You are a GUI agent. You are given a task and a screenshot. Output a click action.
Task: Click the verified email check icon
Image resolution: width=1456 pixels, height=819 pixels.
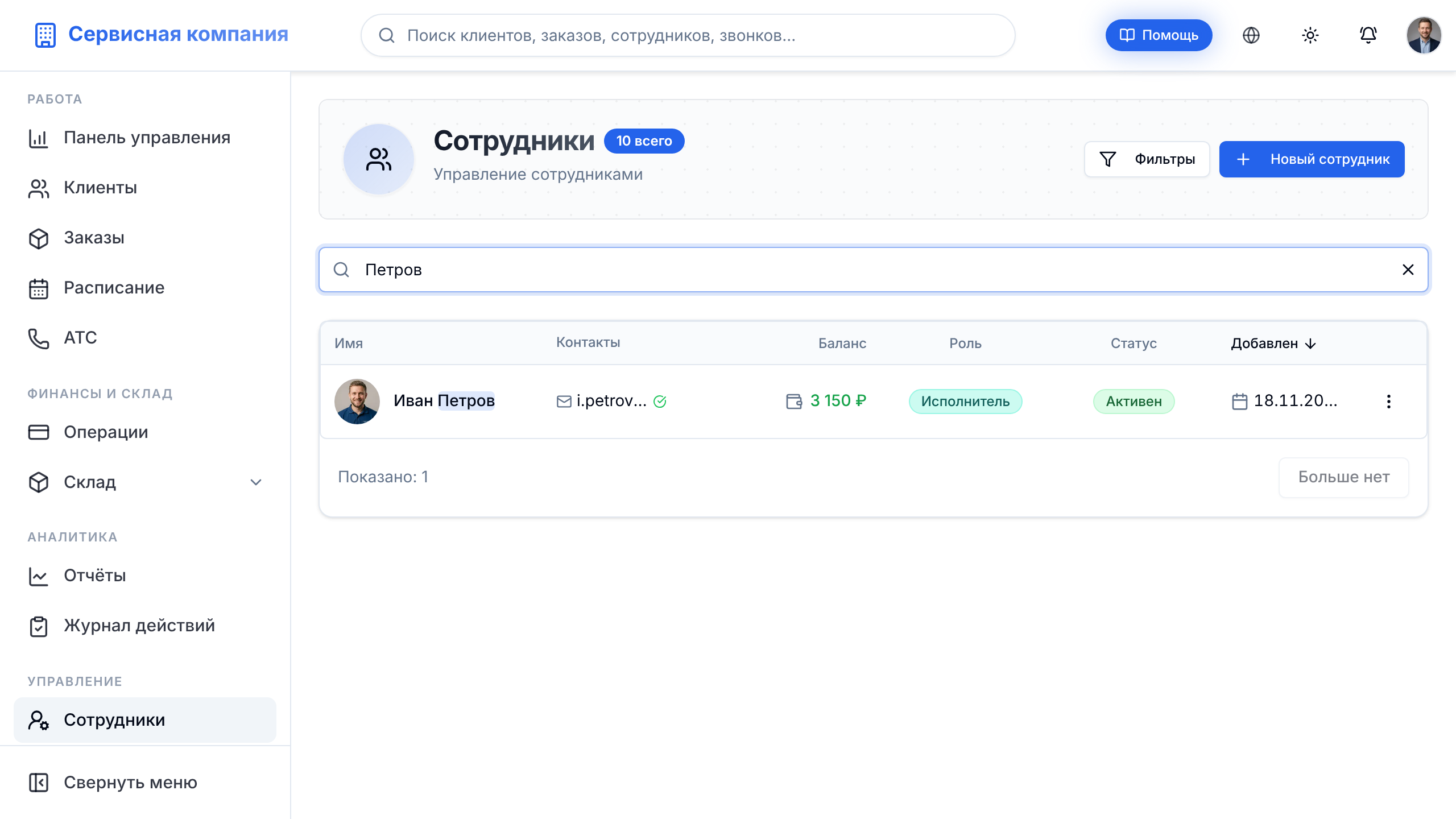tap(660, 402)
